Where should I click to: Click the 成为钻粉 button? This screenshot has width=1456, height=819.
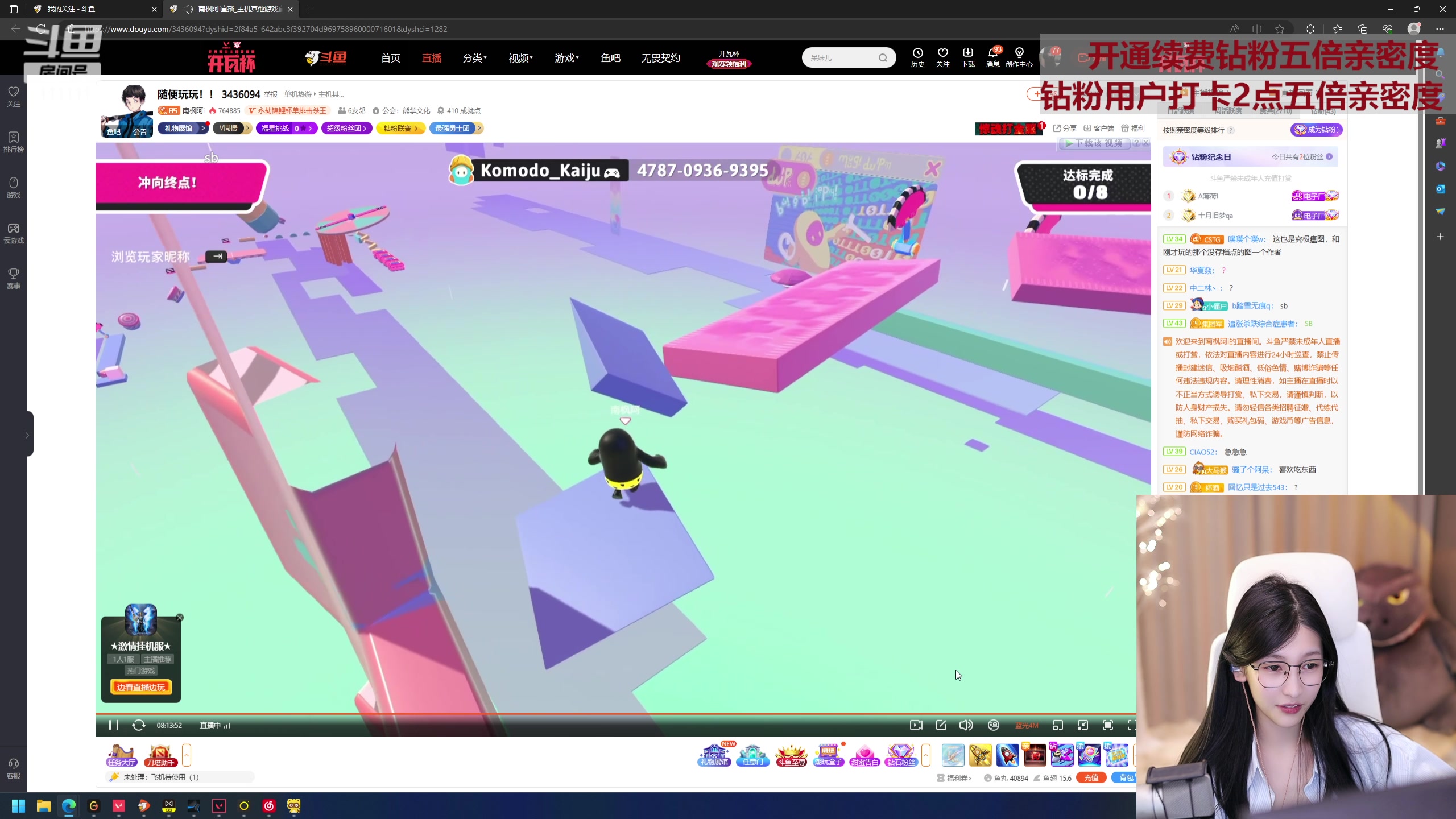click(1316, 130)
